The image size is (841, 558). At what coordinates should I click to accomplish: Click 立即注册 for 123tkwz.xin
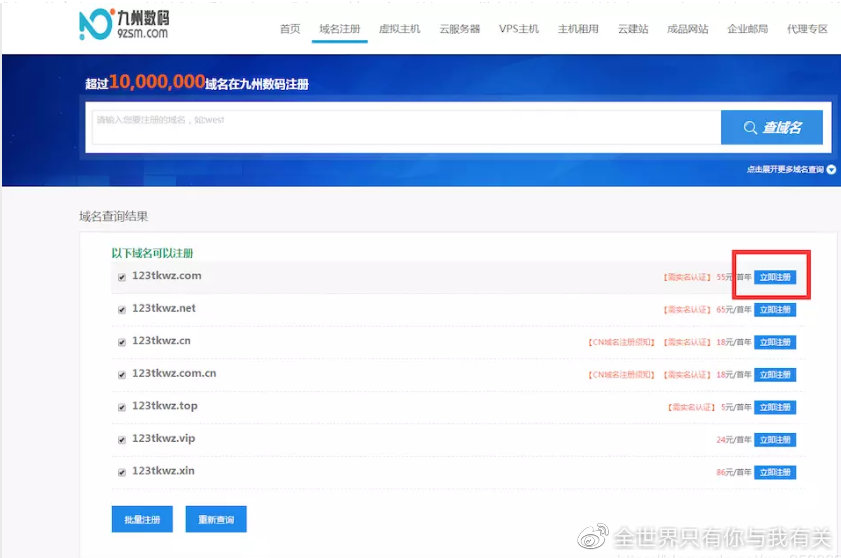[x=775, y=471]
